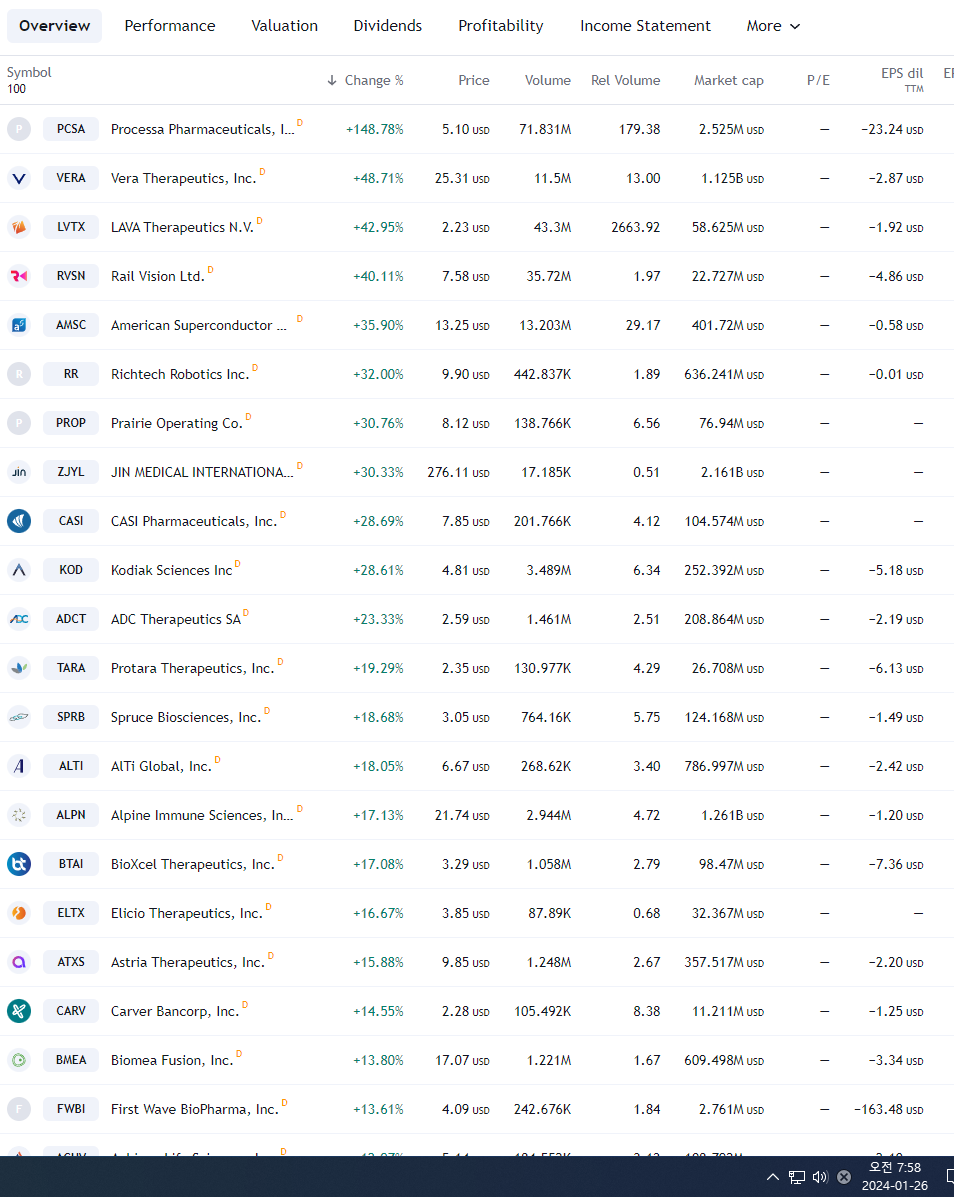Viewport: 954px width, 1197px height.
Task: Open the More tabs dropdown
Action: point(773,26)
